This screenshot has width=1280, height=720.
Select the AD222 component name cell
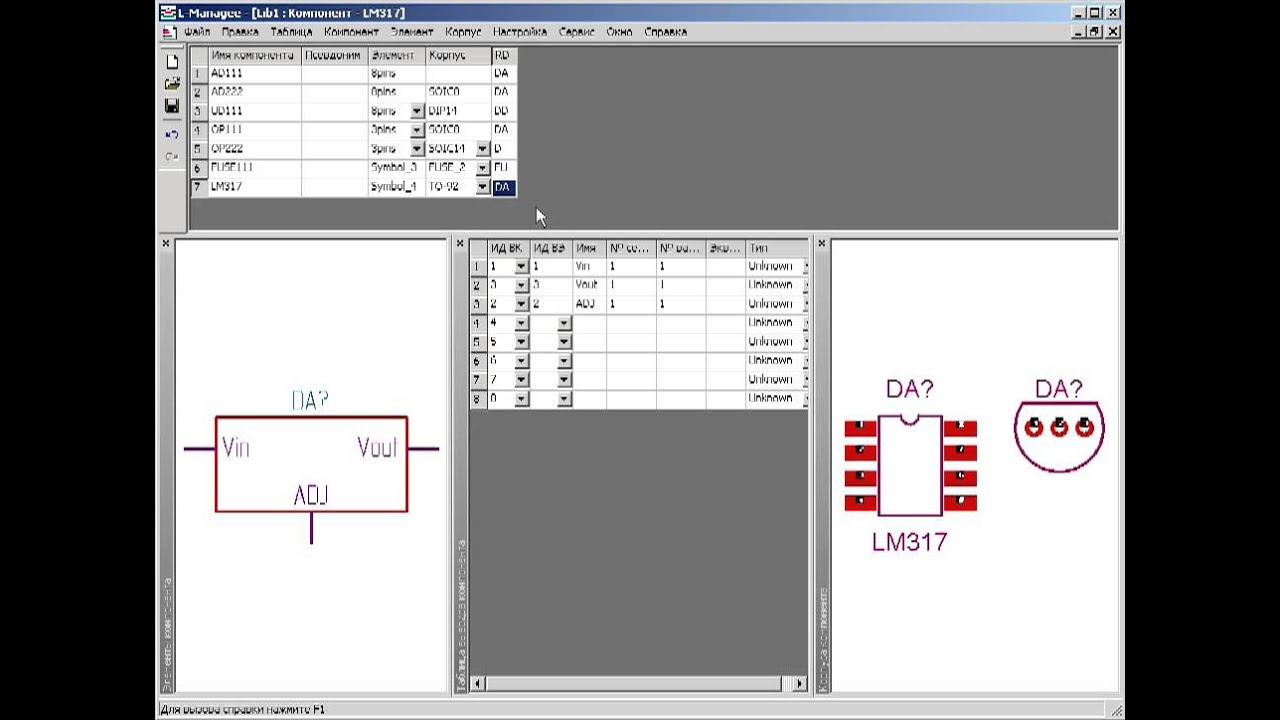pyautogui.click(x=254, y=92)
